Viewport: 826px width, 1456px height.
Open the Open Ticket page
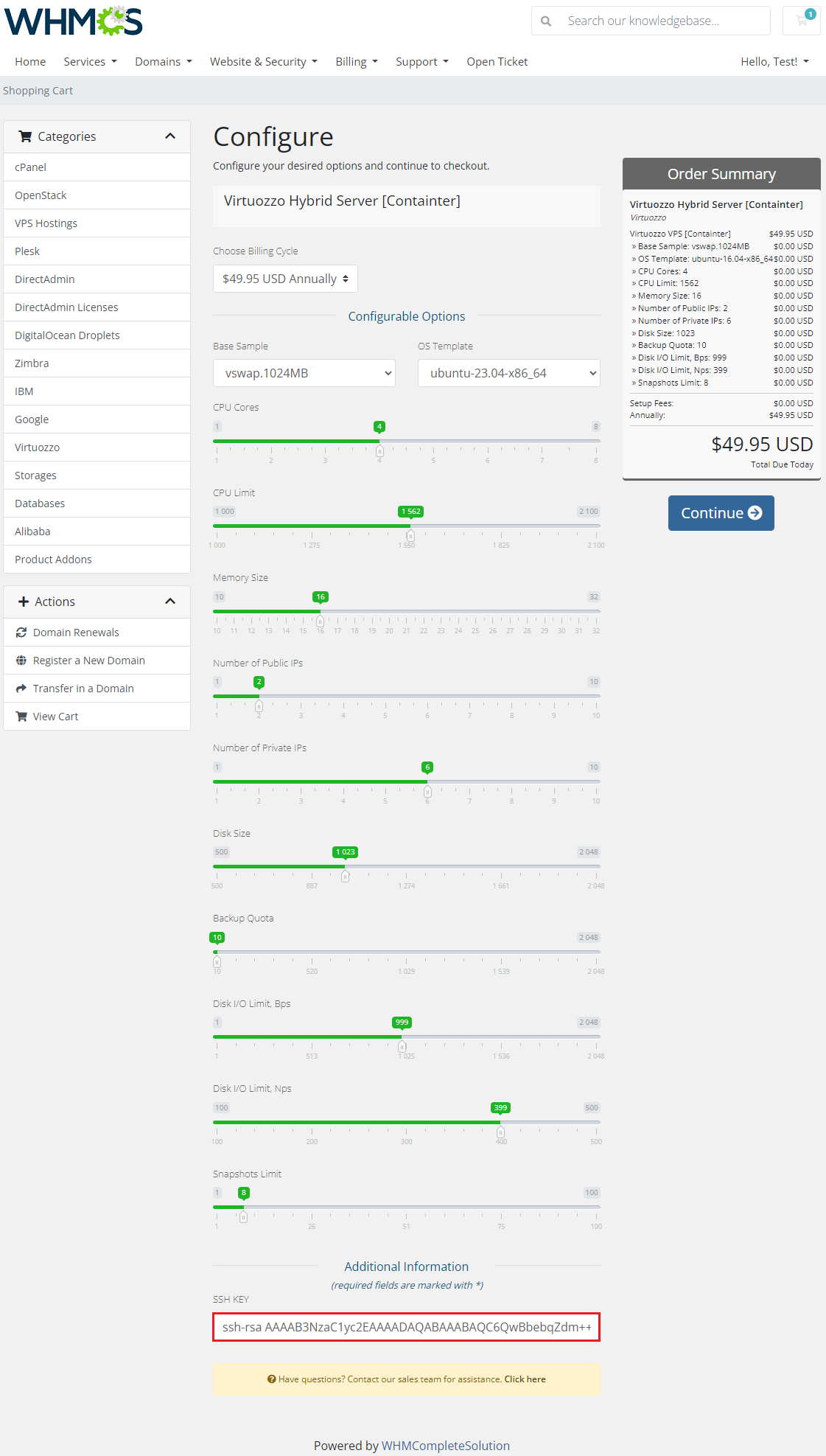[x=497, y=62]
